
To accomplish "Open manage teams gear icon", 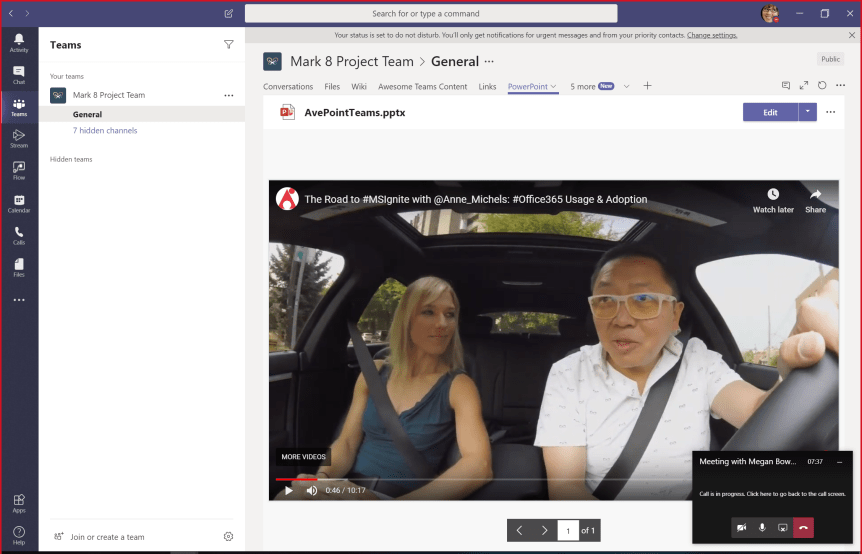I will tap(228, 537).
